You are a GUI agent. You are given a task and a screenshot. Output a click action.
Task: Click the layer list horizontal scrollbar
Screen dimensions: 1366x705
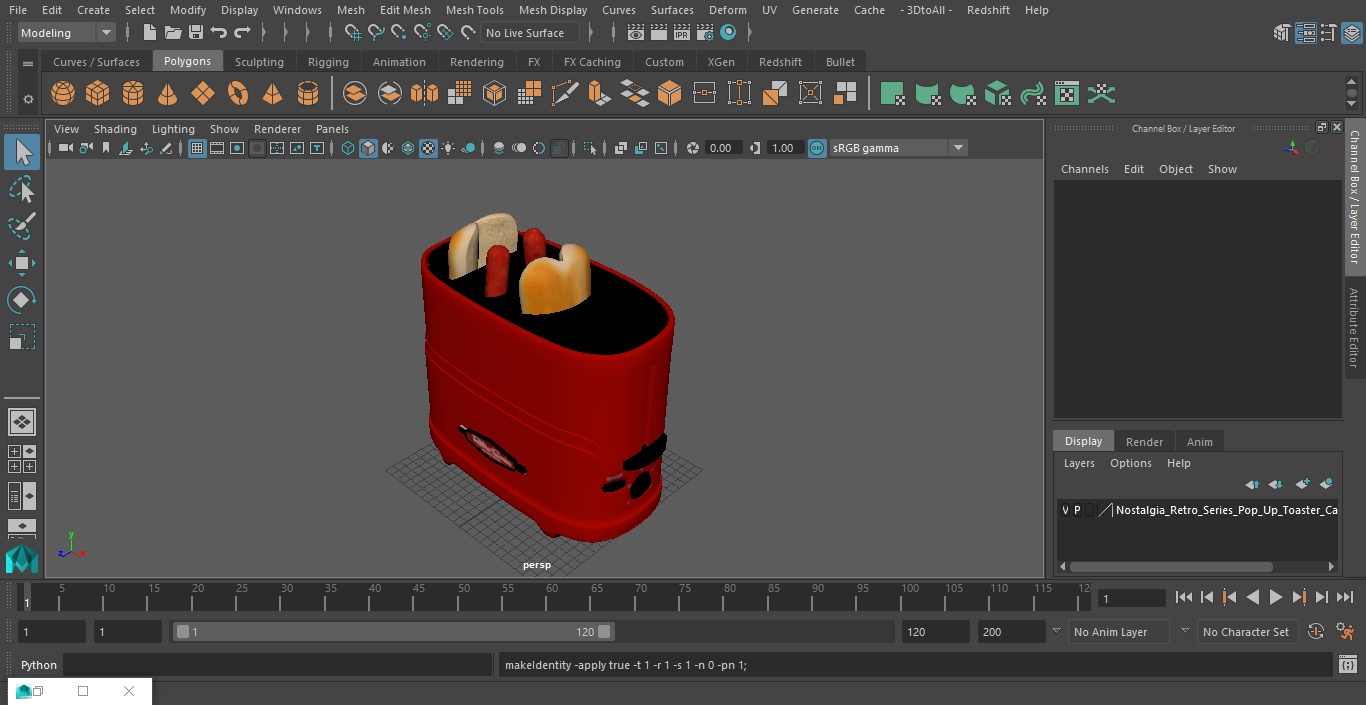(x=1171, y=567)
